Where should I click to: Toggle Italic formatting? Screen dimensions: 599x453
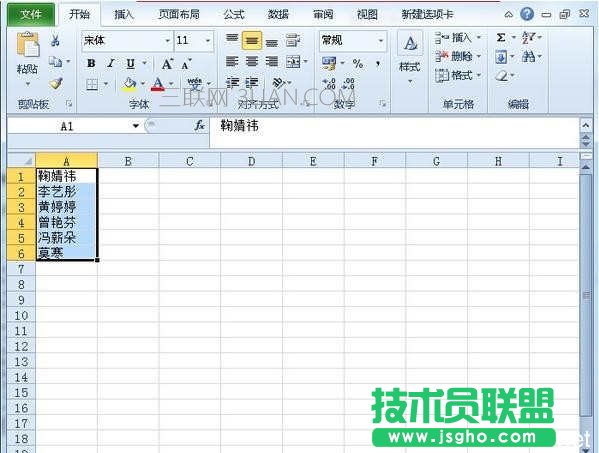click(x=110, y=63)
